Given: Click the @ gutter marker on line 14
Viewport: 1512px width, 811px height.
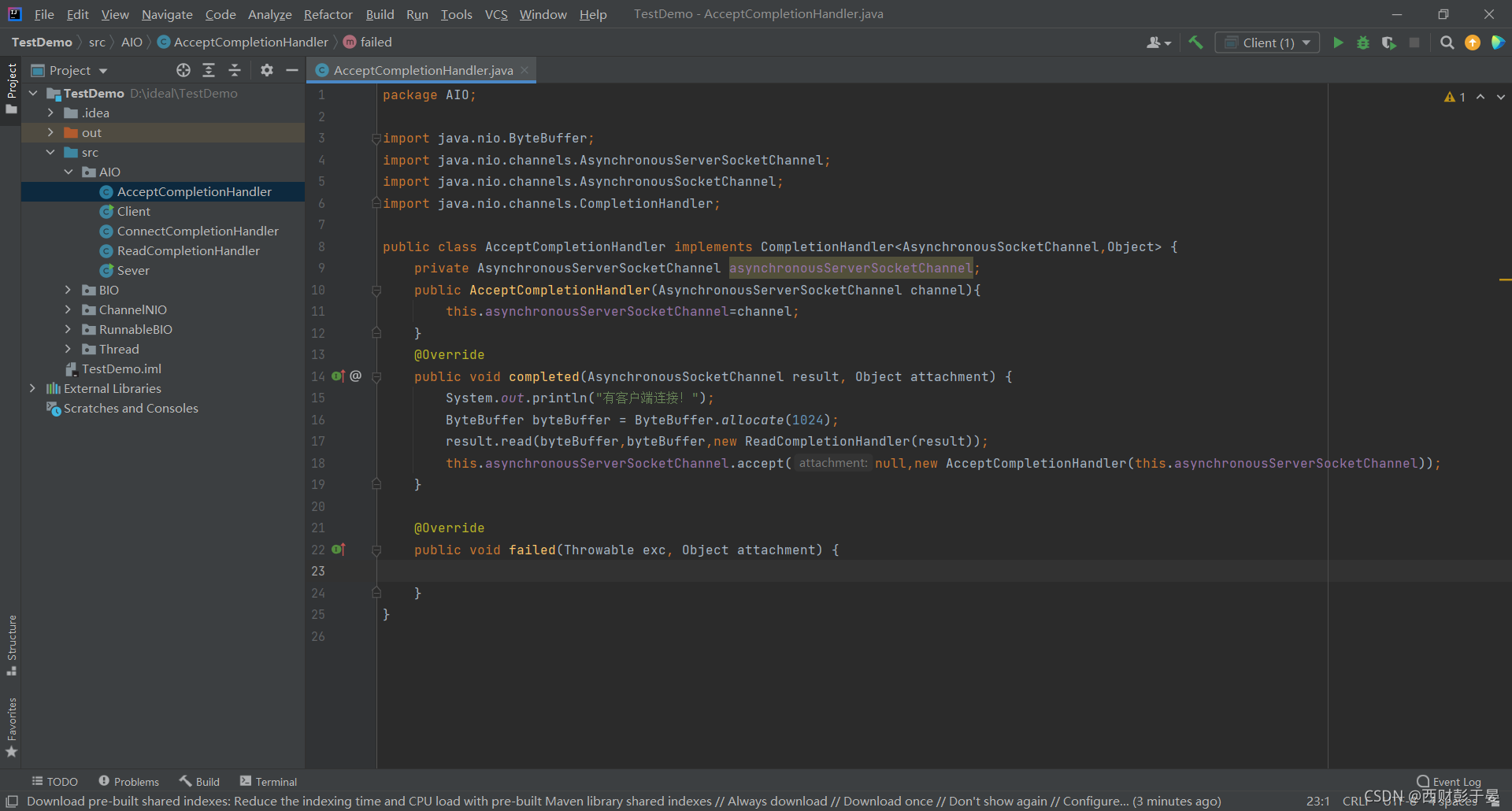Looking at the screenshot, I should click(x=356, y=376).
